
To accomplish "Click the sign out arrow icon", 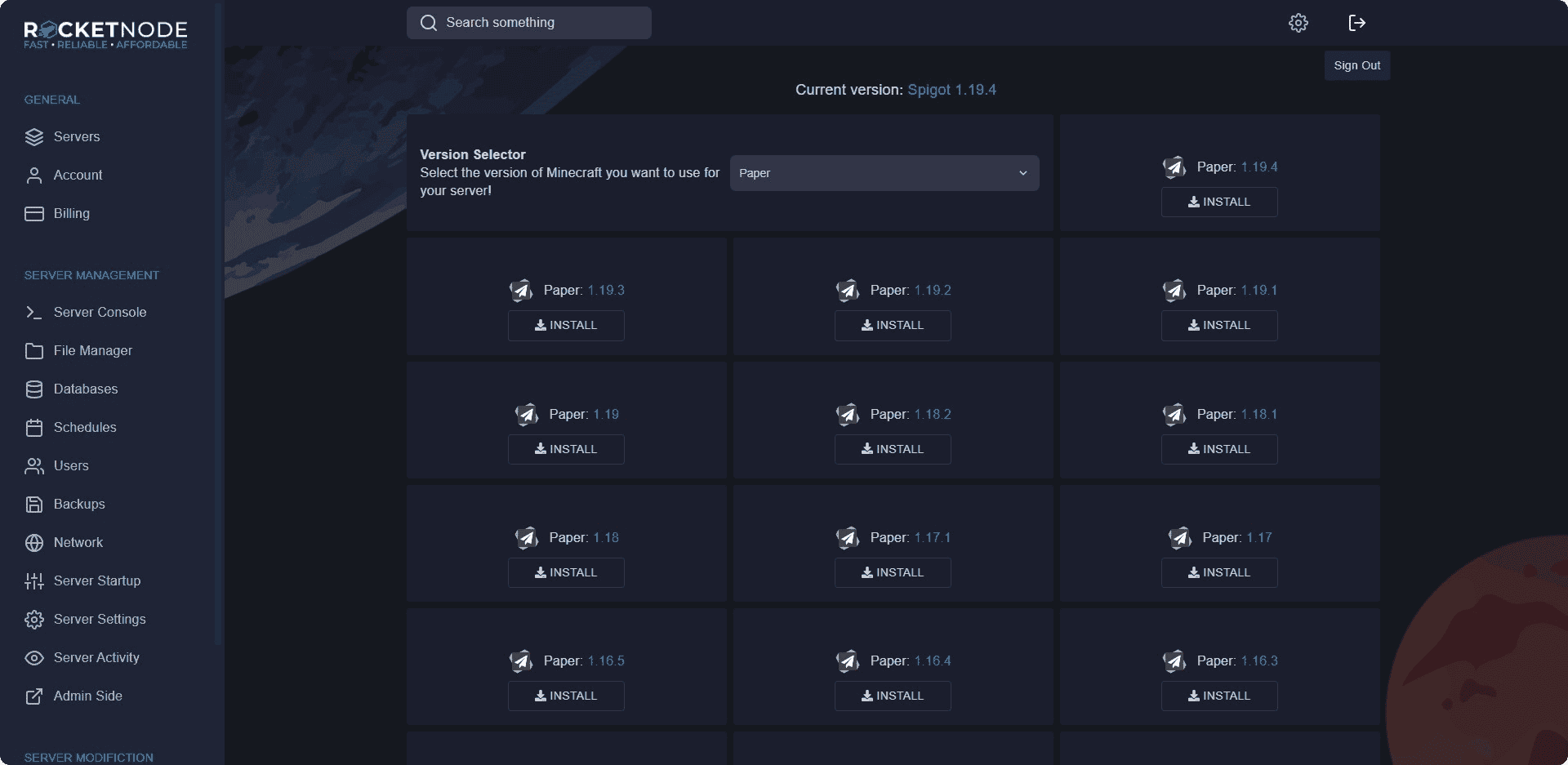I will click(x=1356, y=23).
